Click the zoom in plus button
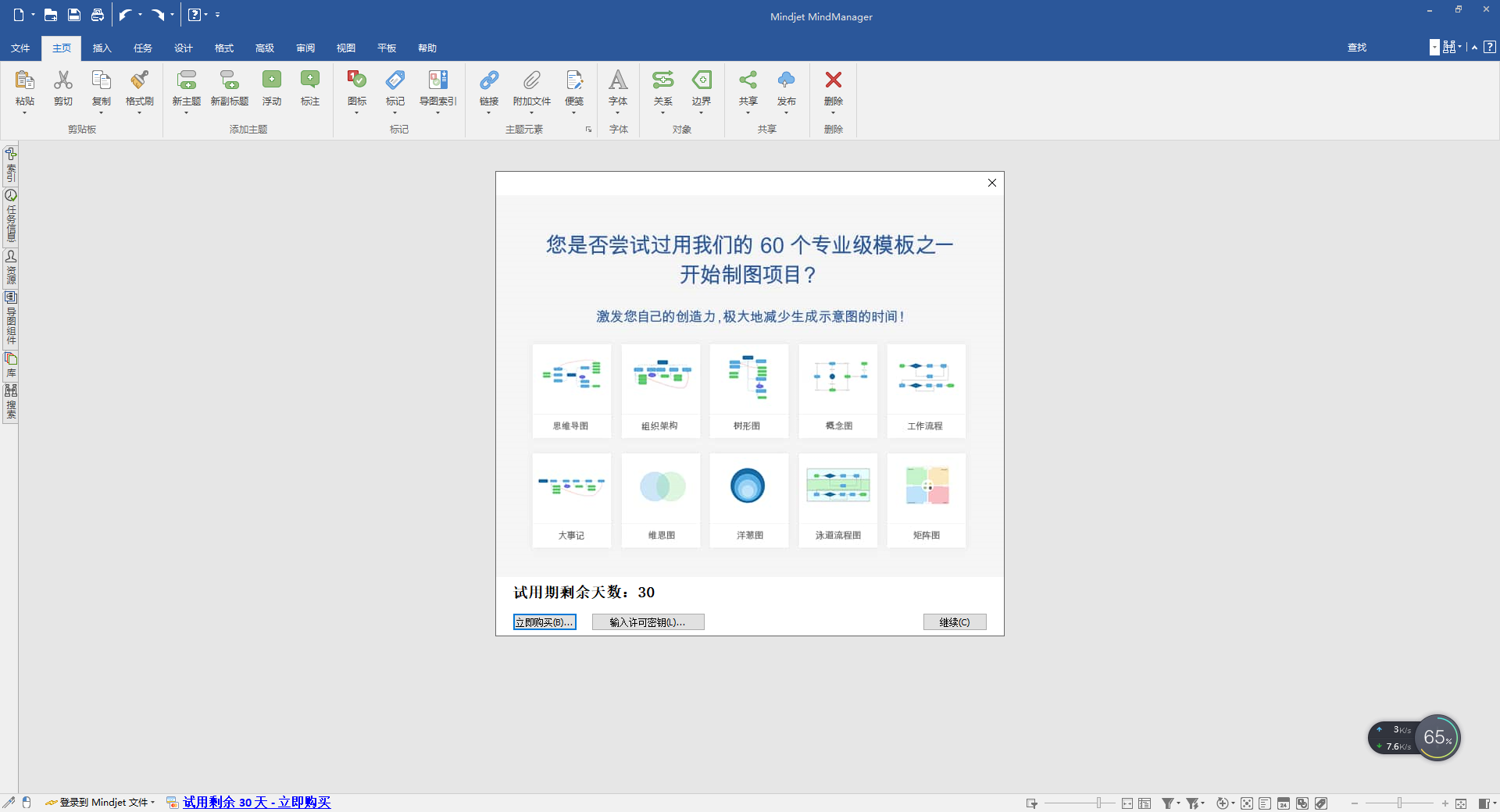 [x=1445, y=803]
